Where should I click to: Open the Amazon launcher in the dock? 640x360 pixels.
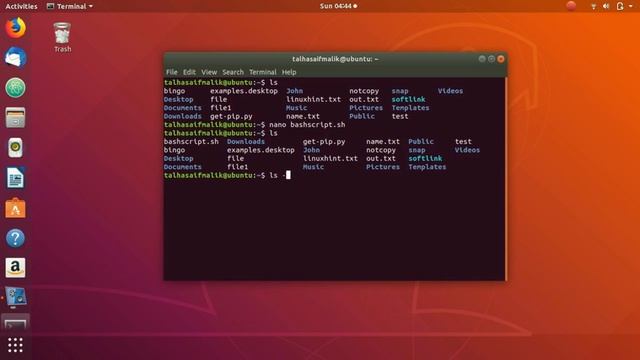tap(16, 268)
